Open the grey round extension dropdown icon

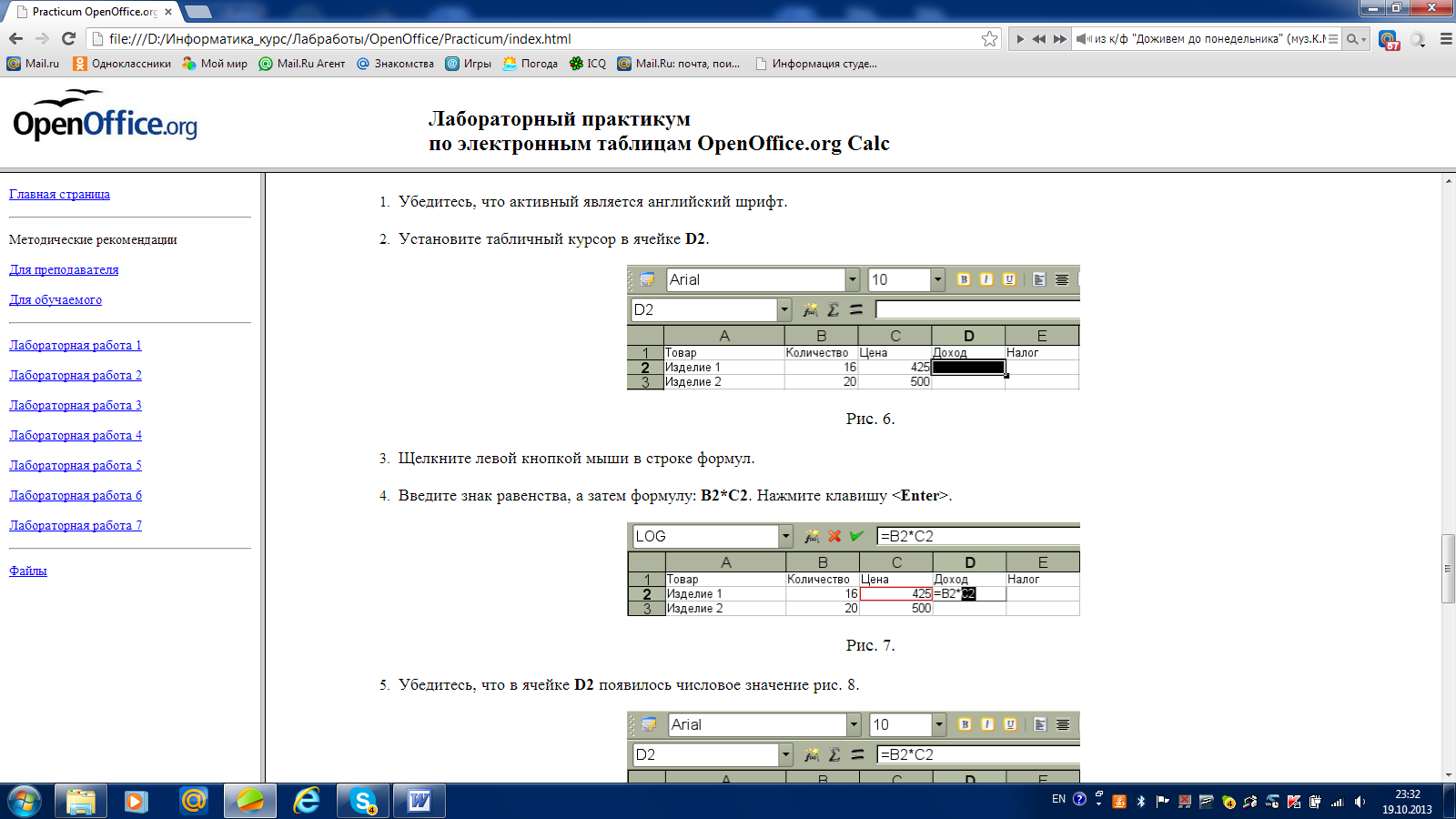(x=1417, y=39)
